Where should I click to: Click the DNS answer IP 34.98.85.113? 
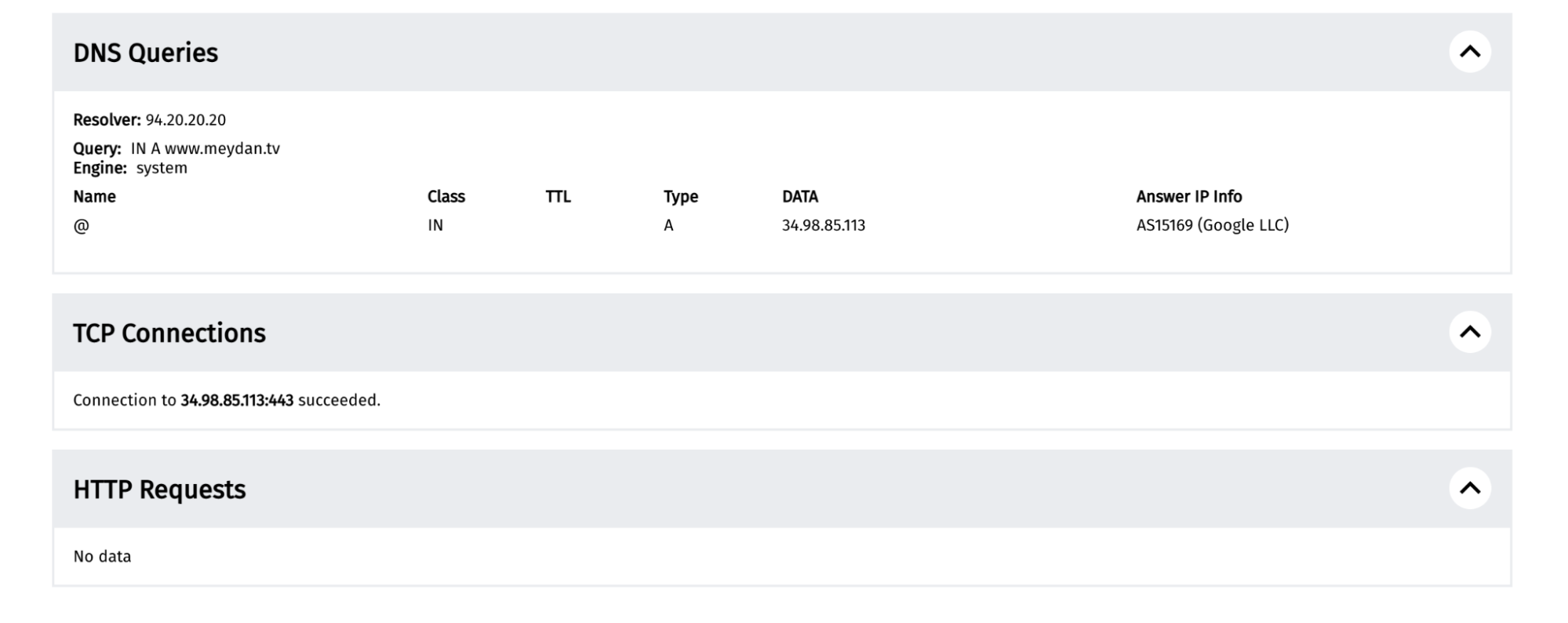tap(823, 225)
